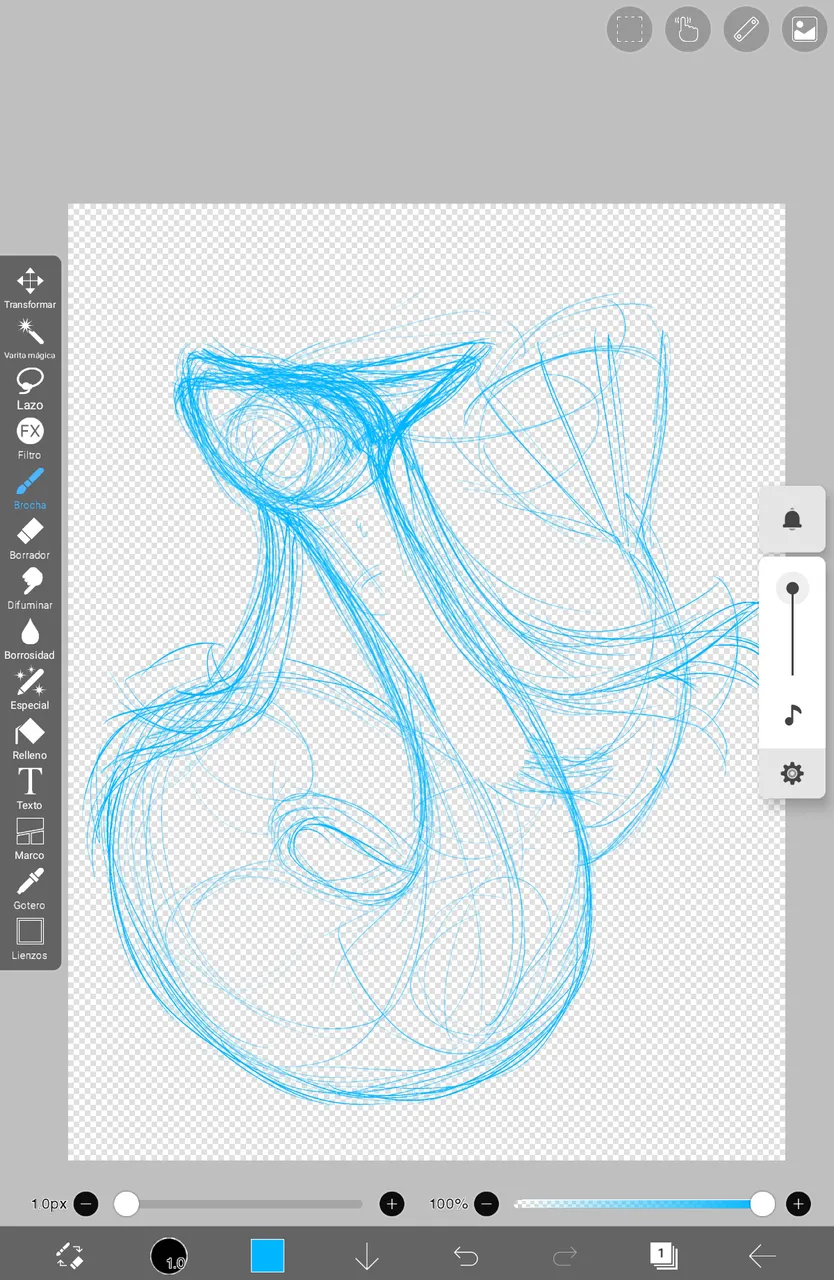Tap the music note icon

[x=792, y=715]
